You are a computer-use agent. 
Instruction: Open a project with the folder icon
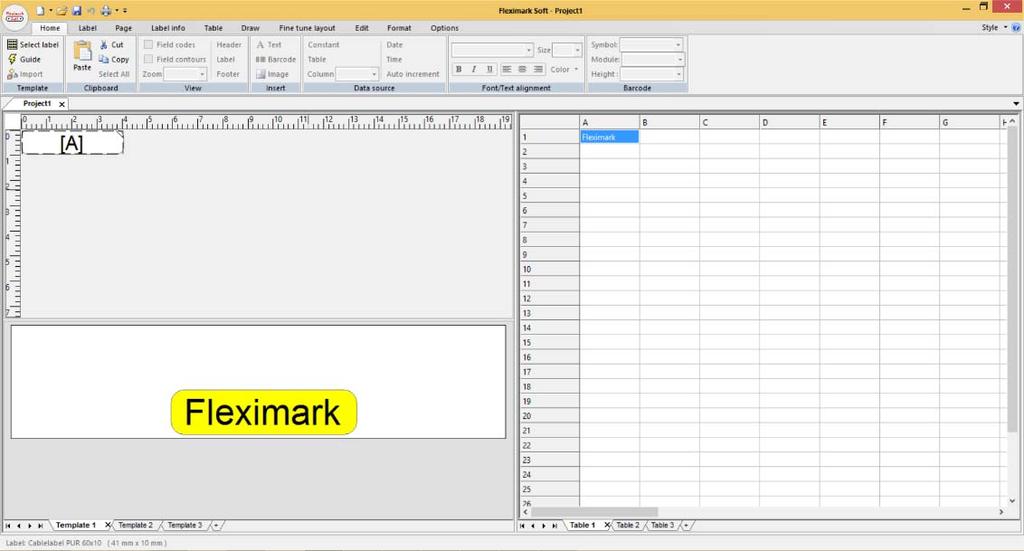pyautogui.click(x=62, y=10)
